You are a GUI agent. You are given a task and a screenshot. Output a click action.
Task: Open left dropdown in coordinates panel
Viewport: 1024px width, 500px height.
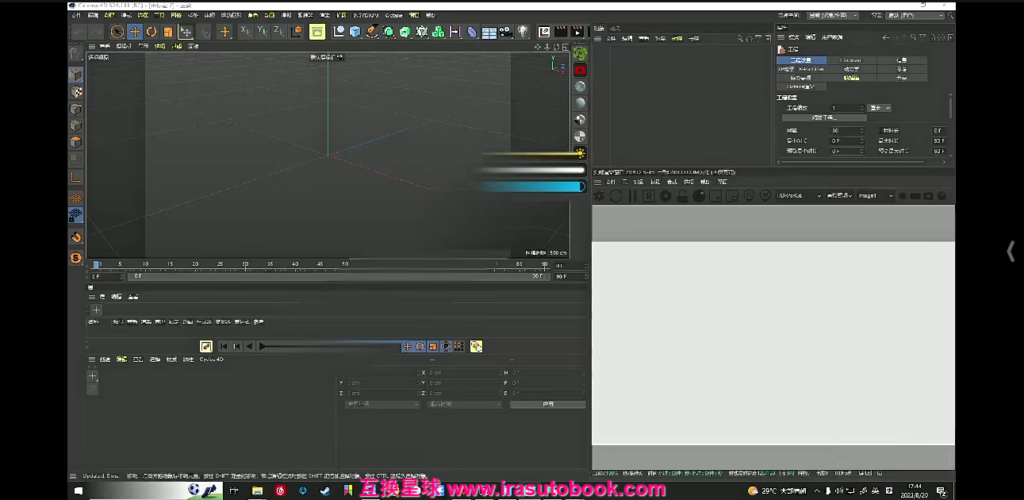click(382, 405)
